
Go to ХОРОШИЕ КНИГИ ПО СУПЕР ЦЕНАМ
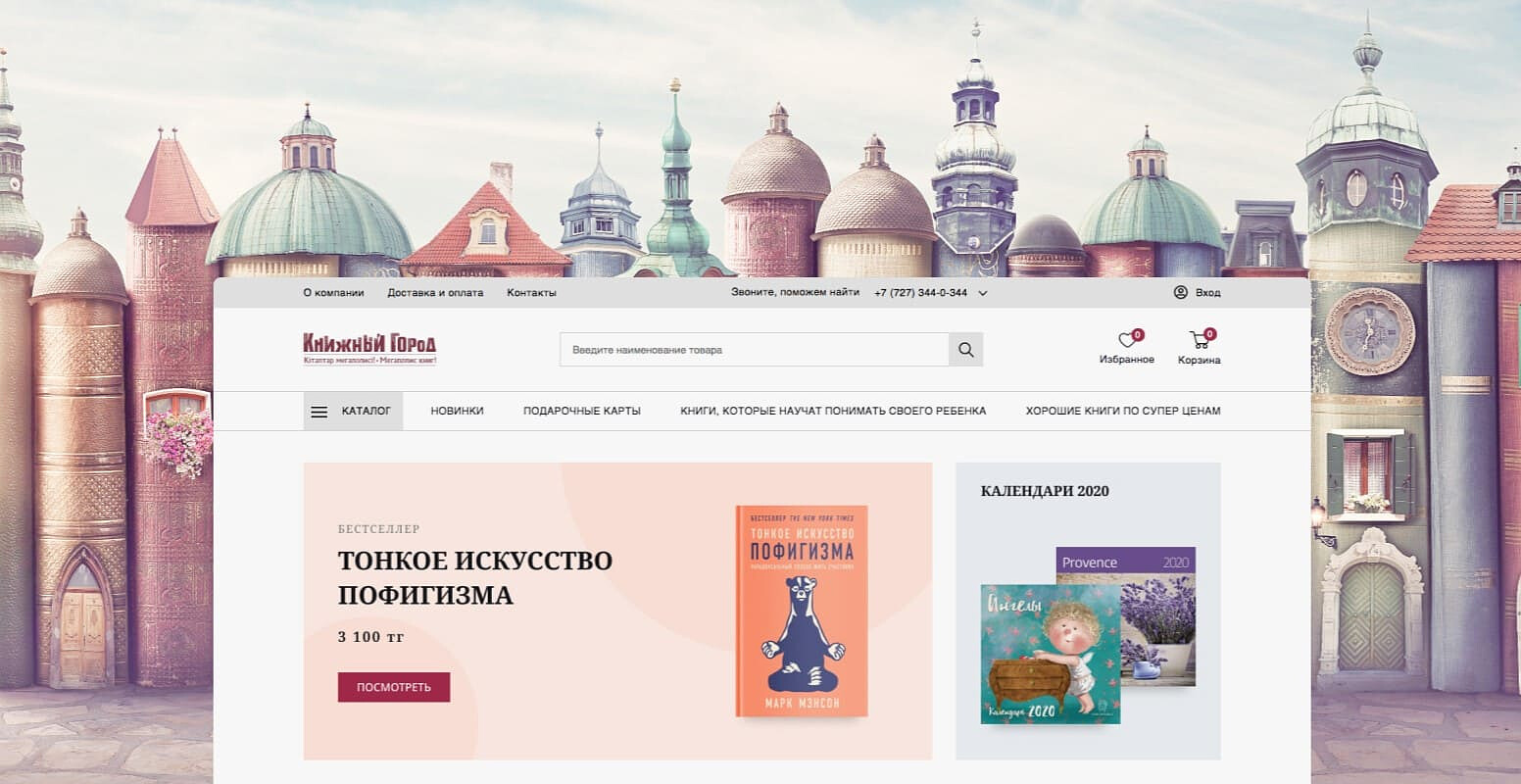1123,412
